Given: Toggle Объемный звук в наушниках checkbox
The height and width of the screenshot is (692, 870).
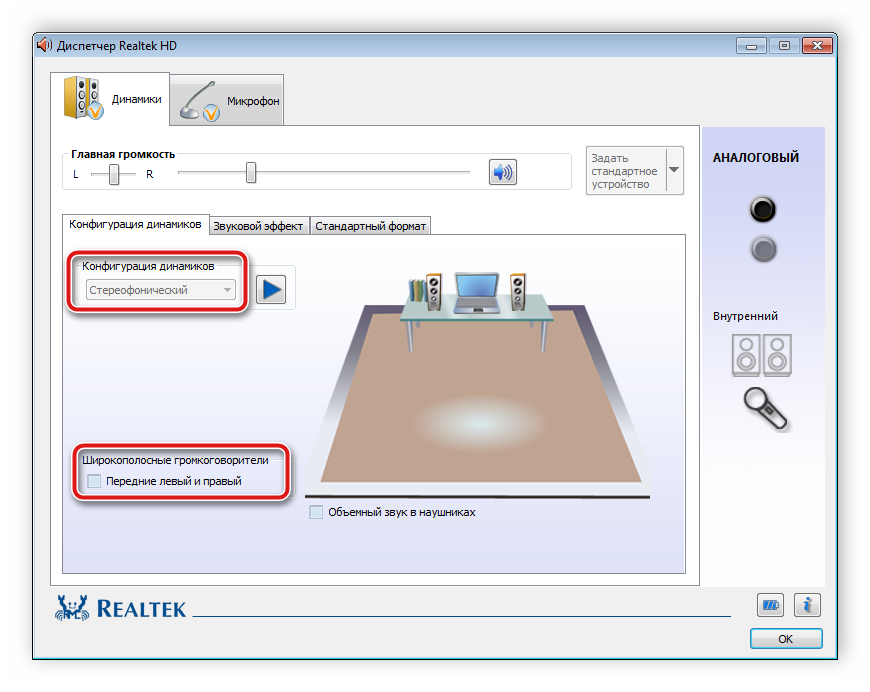Looking at the screenshot, I should click(x=316, y=512).
